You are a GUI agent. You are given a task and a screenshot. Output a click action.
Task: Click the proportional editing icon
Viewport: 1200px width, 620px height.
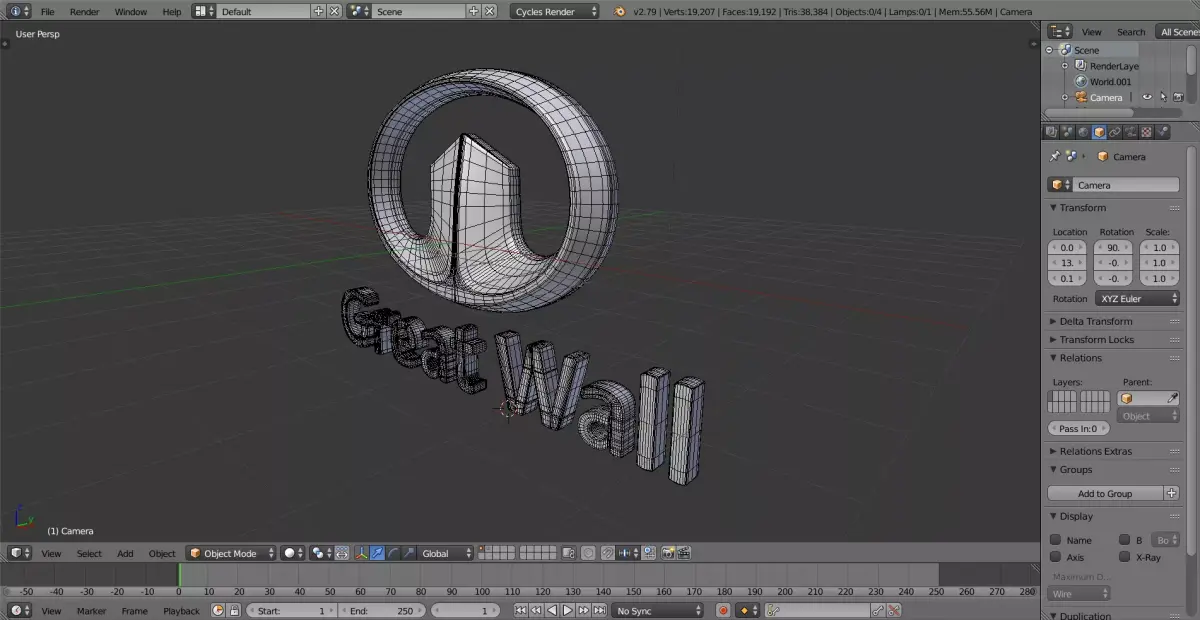[588, 553]
